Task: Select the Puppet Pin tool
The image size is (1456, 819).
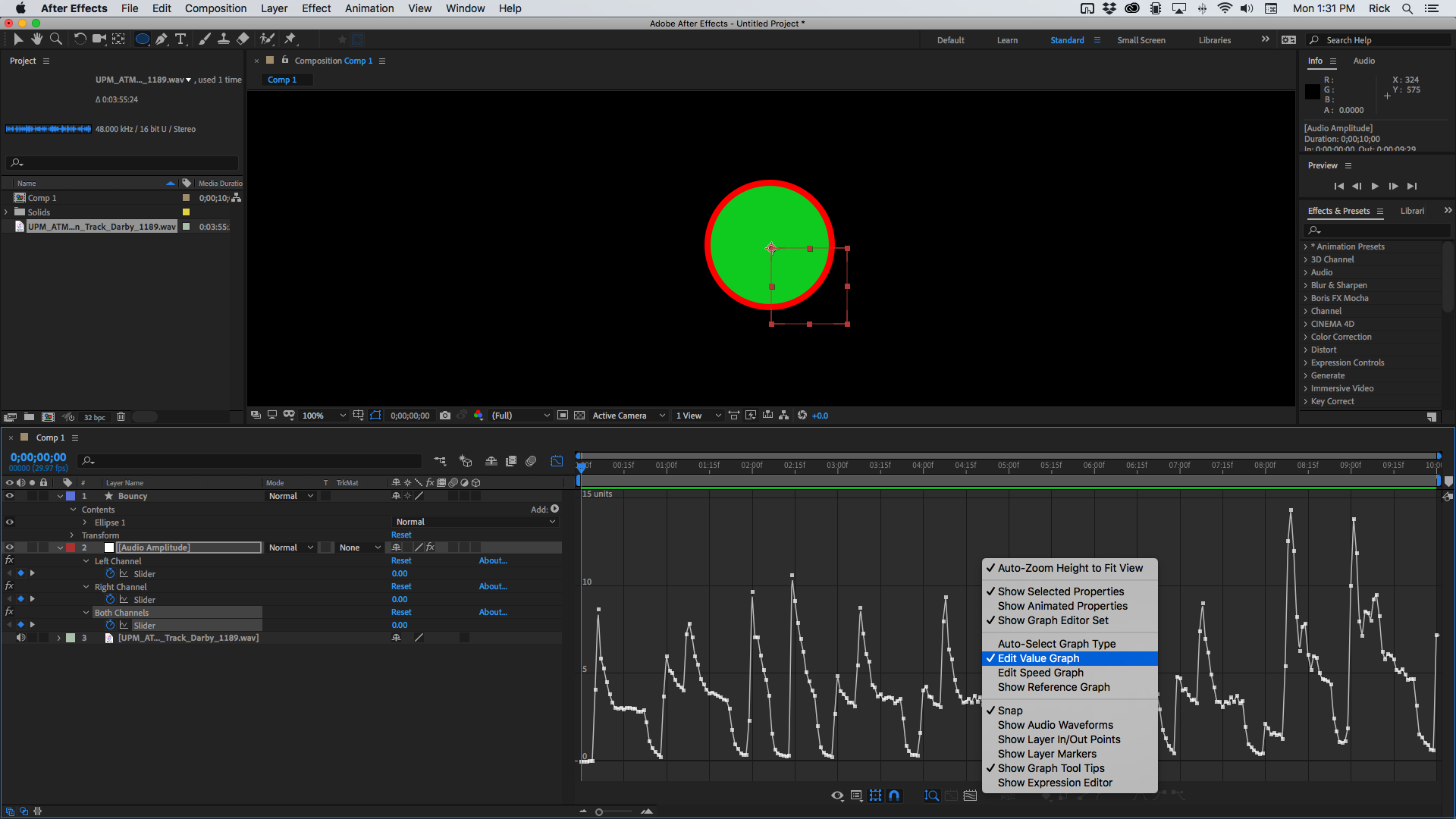Action: tap(290, 39)
